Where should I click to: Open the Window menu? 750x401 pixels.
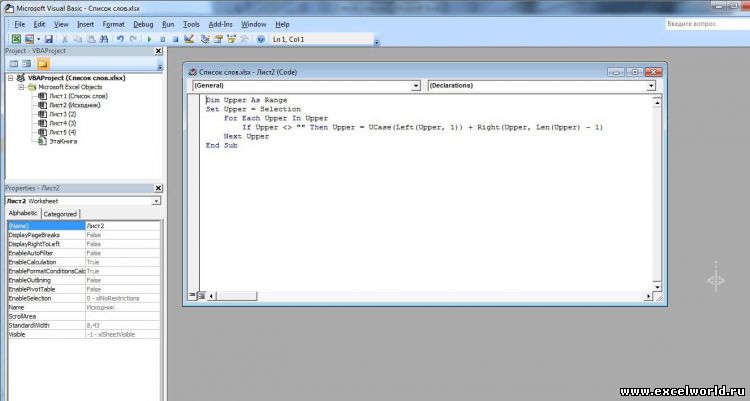(254, 24)
